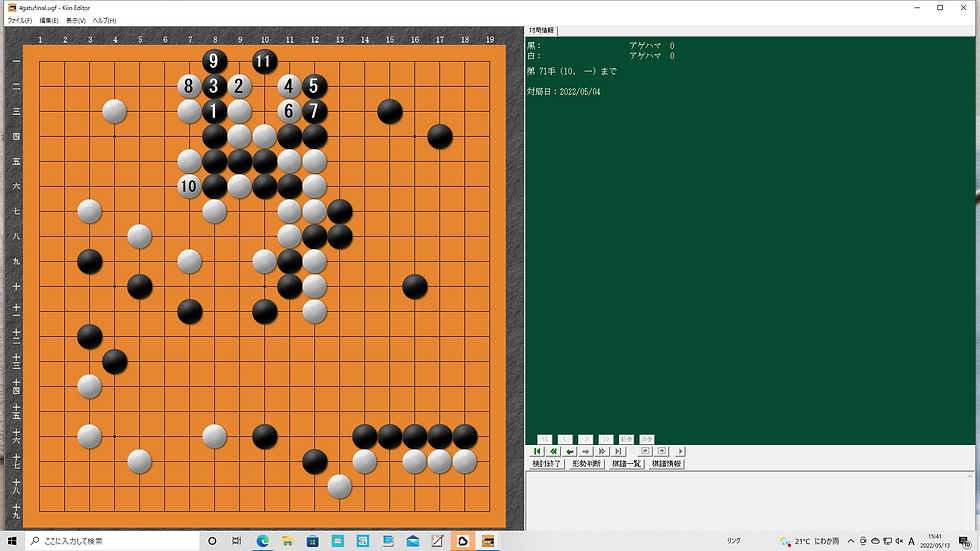Click white stone numbered 4
Screen dimensions: 980x551
289,86
